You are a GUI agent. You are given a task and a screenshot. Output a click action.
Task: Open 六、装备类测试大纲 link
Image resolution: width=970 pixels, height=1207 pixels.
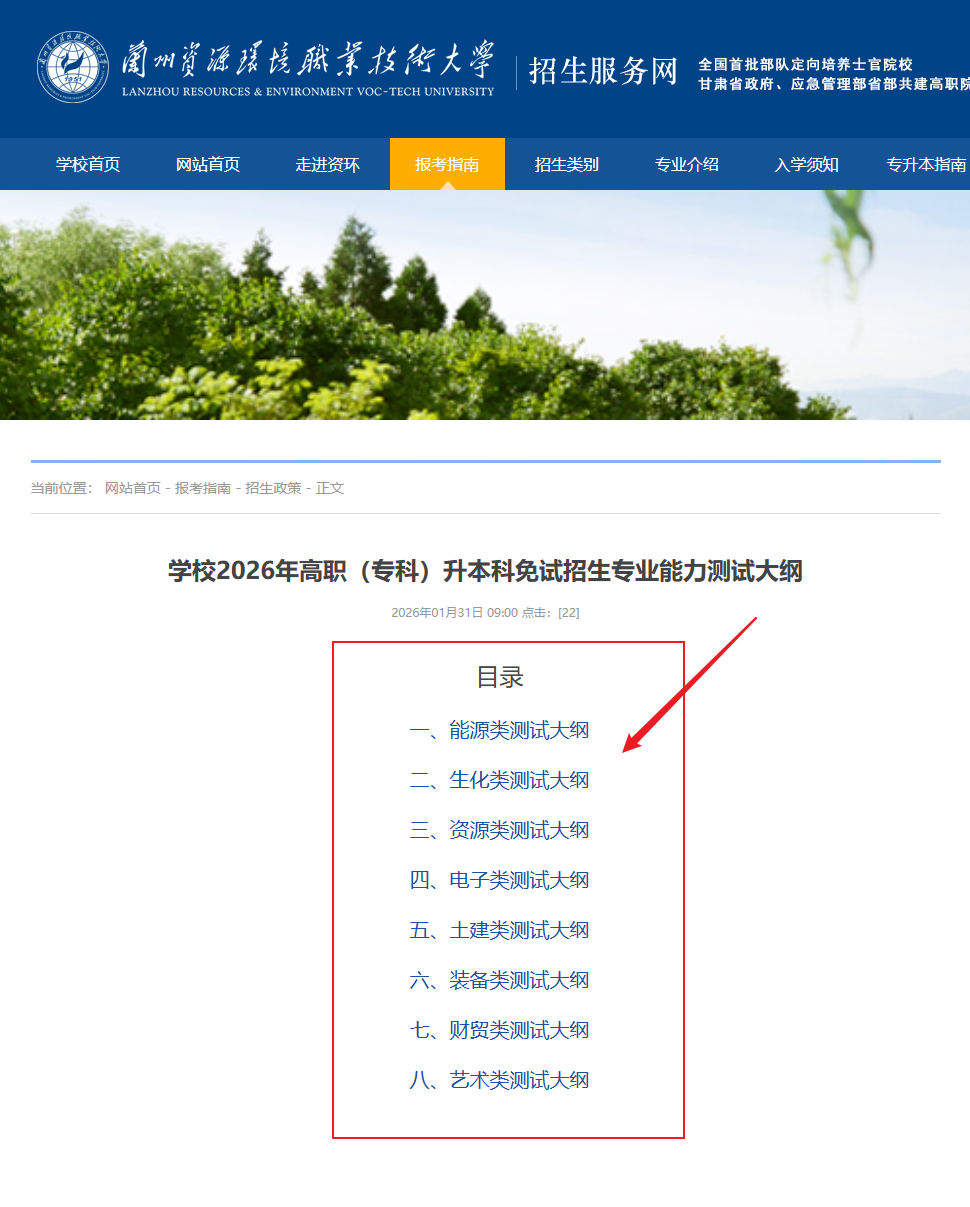click(x=500, y=980)
